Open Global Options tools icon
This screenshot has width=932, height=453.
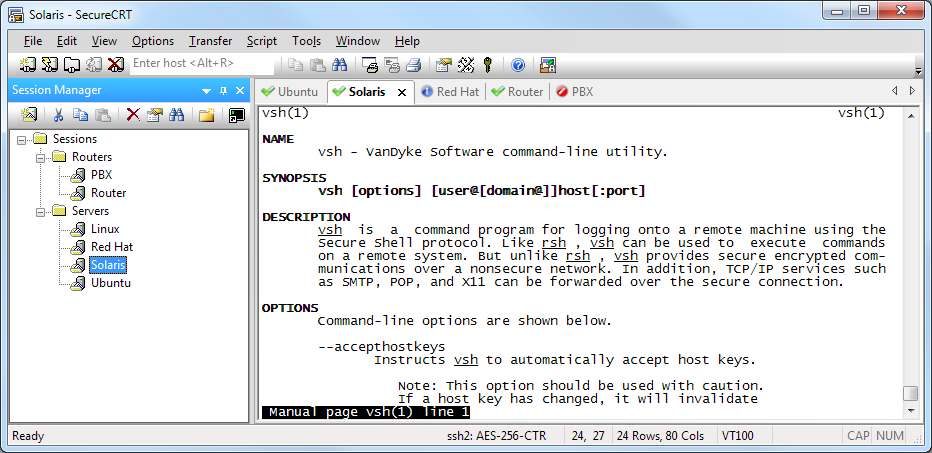[x=466, y=64]
